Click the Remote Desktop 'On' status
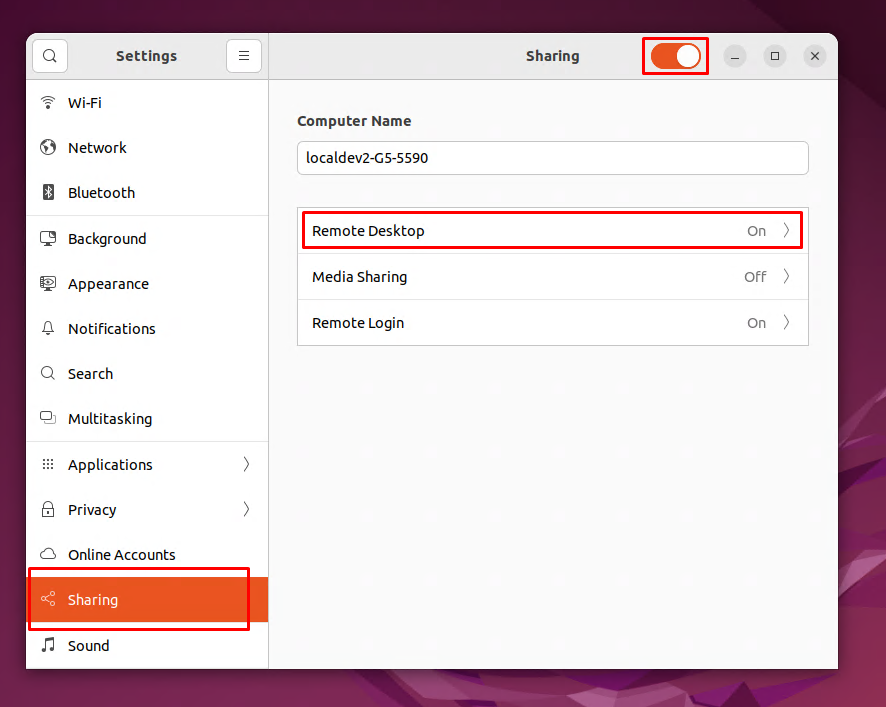Image resolution: width=886 pixels, height=707 pixels. [756, 231]
